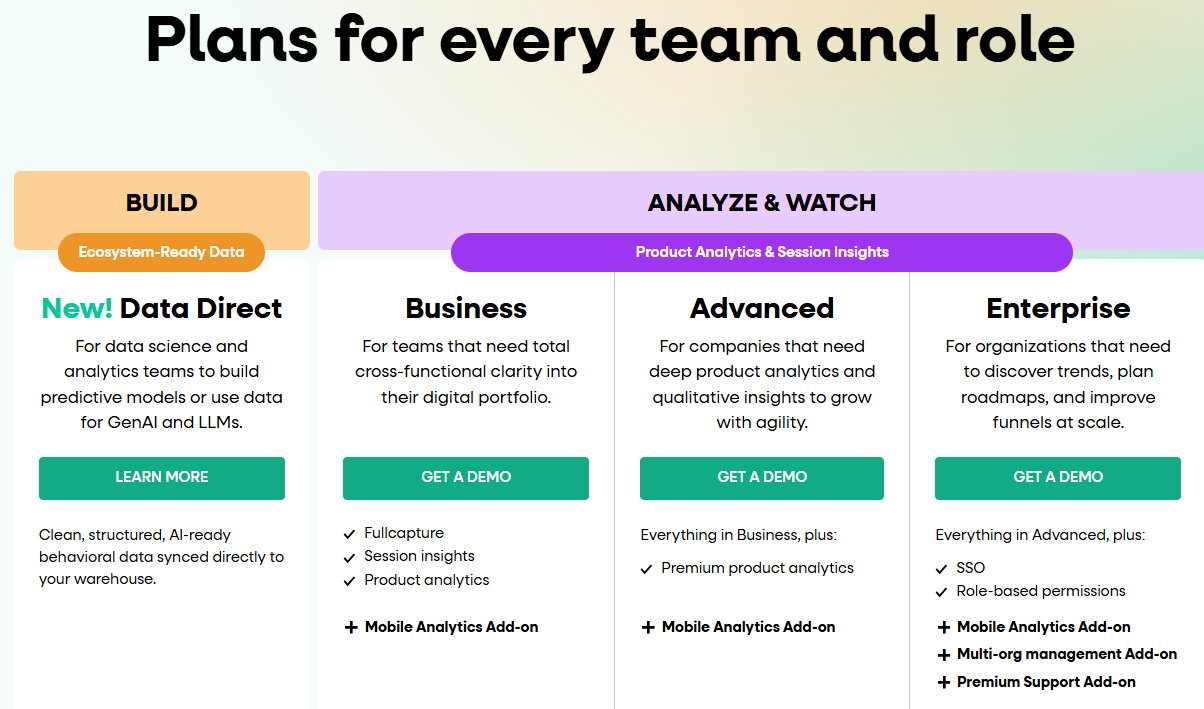Select the ANALYZE & WATCH column header
This screenshot has height=709, width=1204.
coord(762,202)
